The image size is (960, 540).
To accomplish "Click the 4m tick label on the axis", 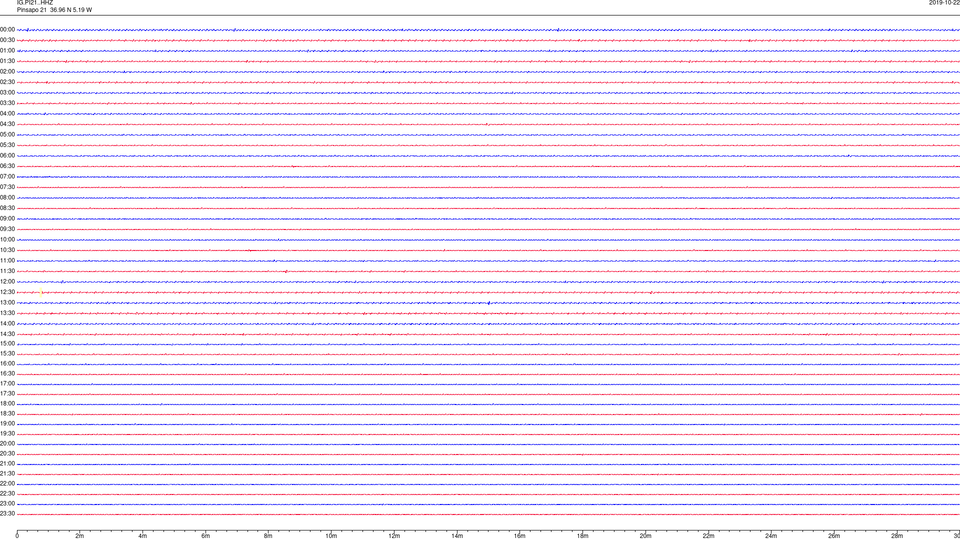I will [x=143, y=536].
